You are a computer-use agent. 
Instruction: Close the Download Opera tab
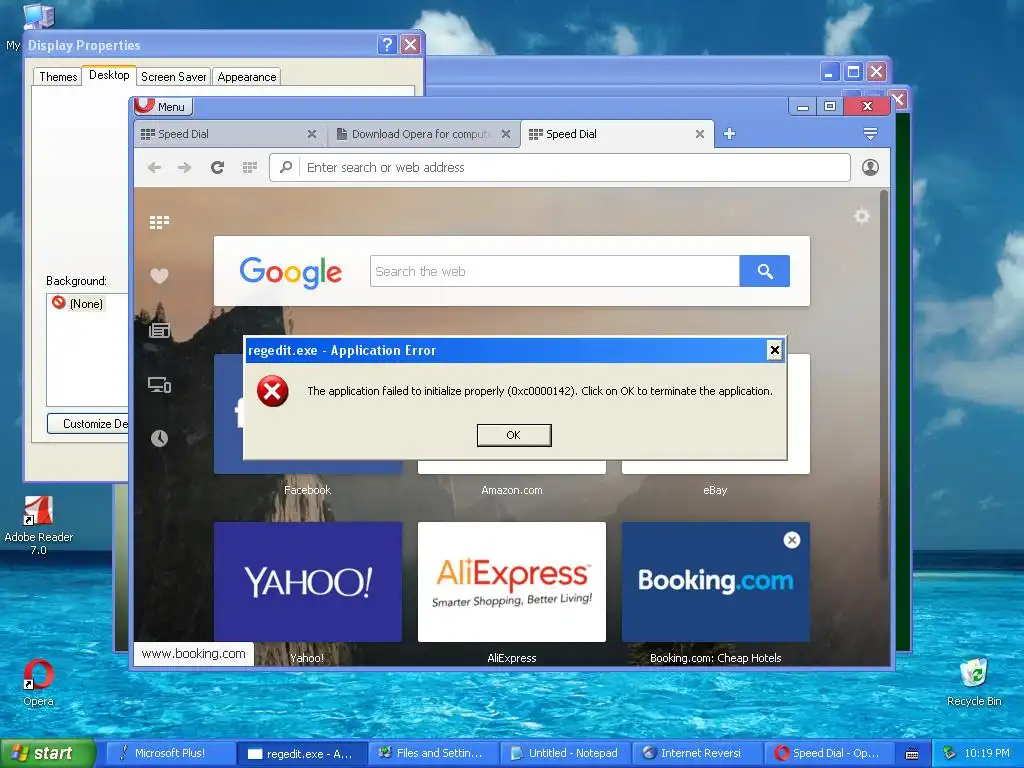[x=505, y=134]
